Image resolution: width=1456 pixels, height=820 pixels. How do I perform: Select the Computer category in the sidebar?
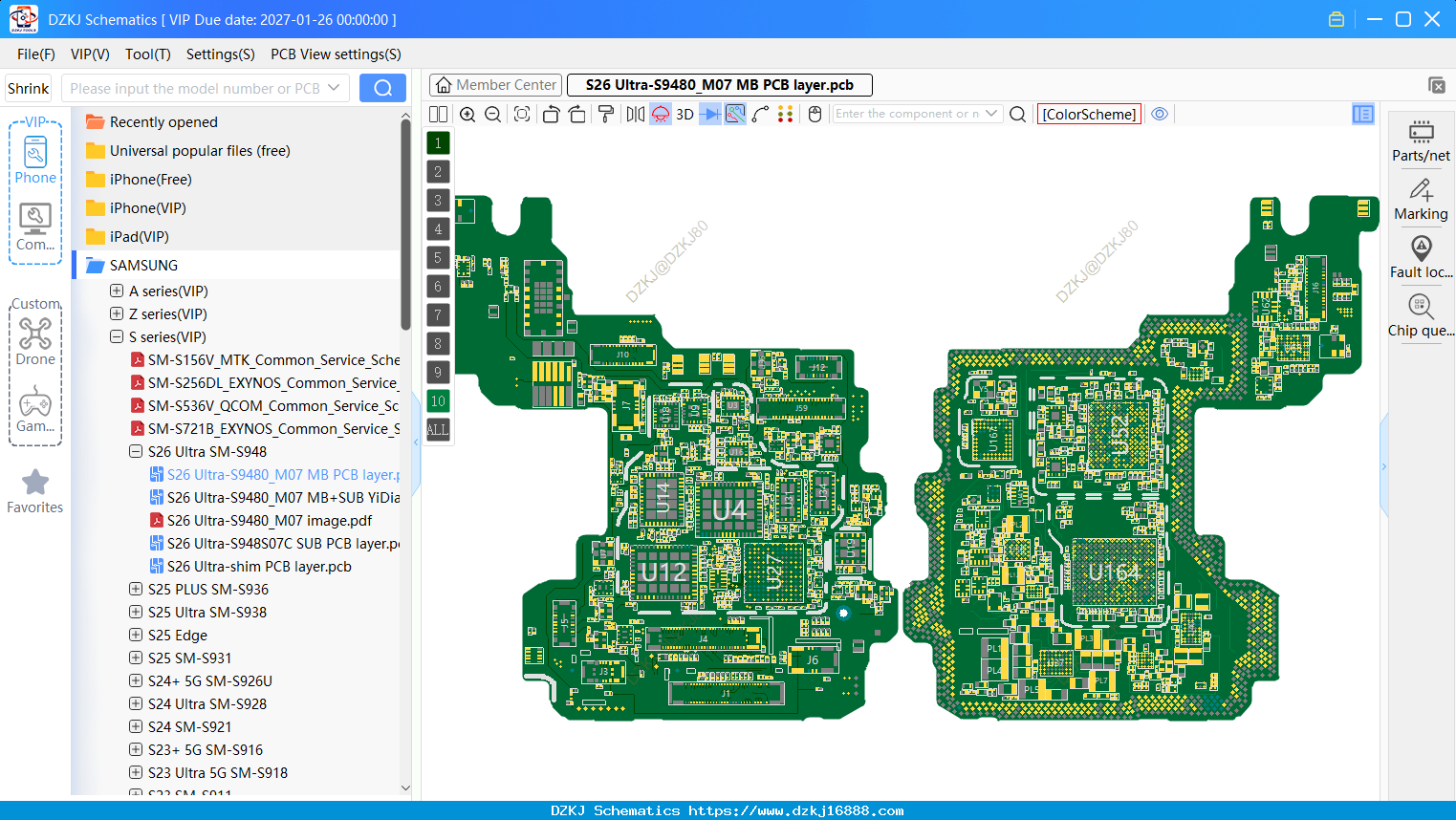(x=35, y=227)
